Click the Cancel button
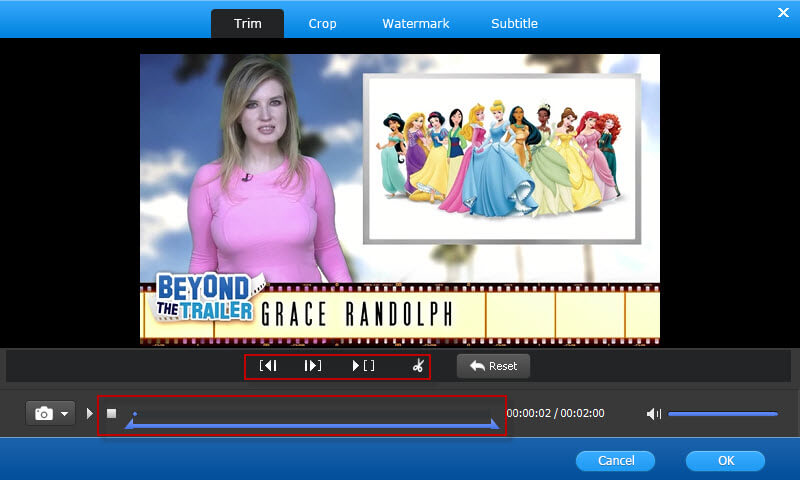Image resolution: width=800 pixels, height=480 pixels. (x=615, y=461)
